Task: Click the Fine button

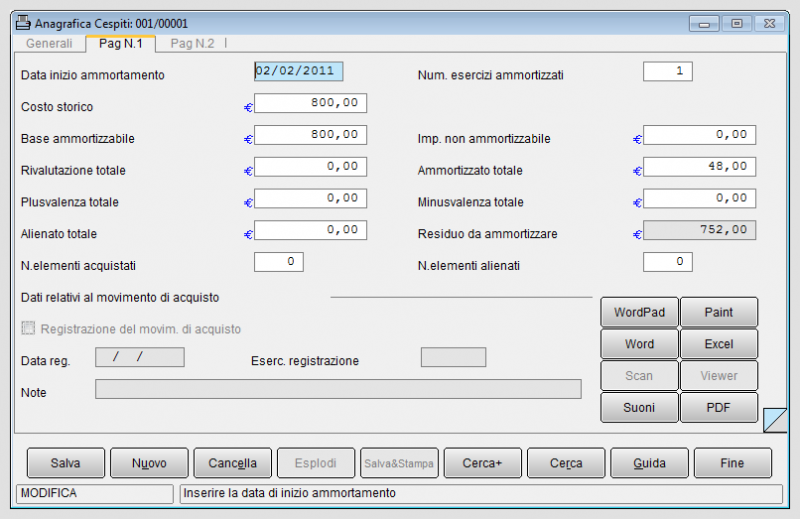Action: 733,463
